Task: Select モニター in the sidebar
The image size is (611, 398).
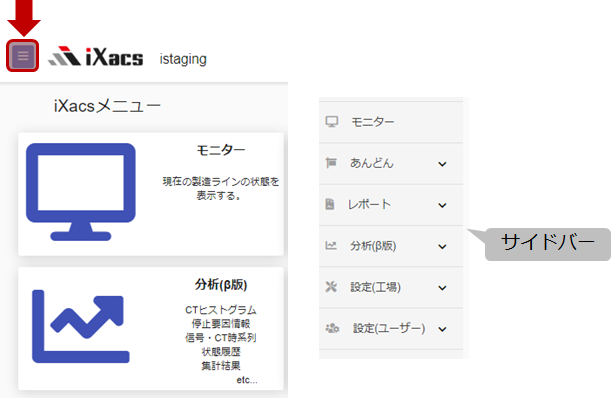Action: tap(391, 122)
